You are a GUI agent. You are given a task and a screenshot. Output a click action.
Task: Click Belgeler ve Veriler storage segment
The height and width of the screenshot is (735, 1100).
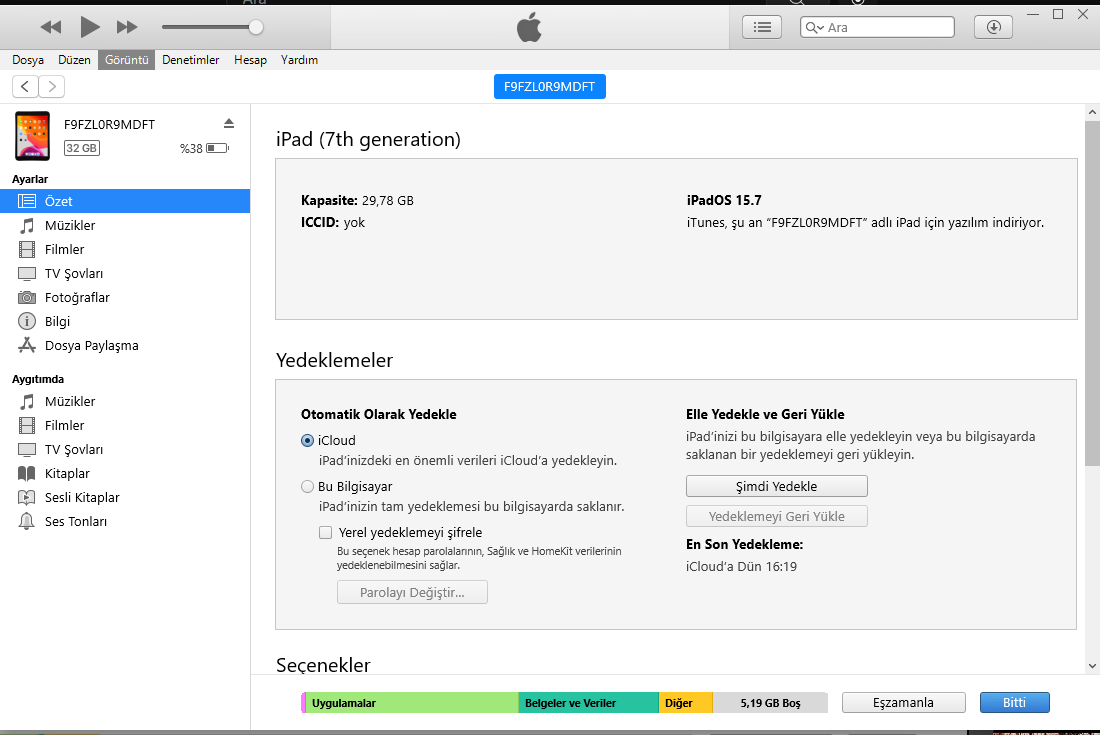(589, 703)
